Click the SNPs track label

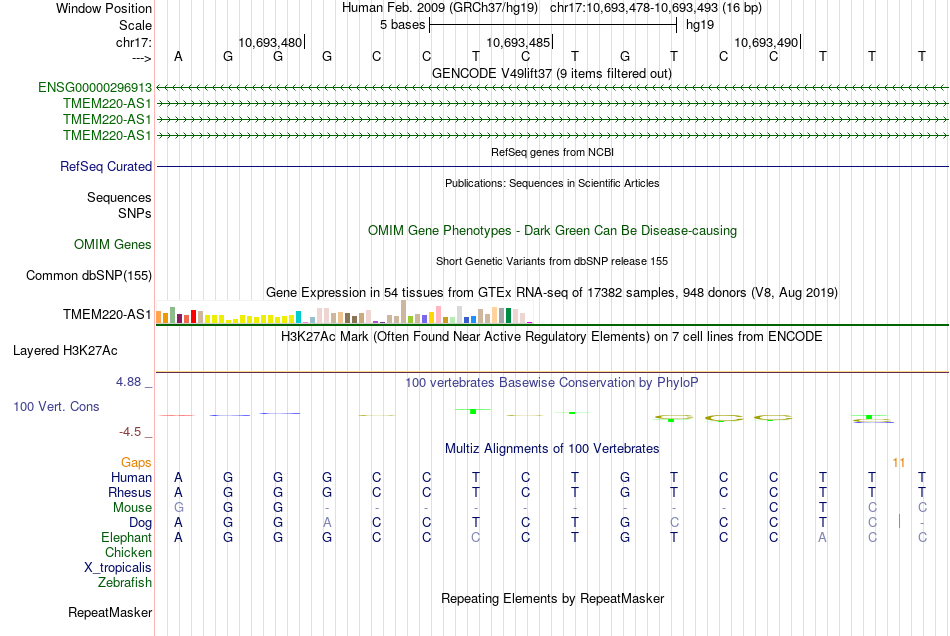pos(135,213)
